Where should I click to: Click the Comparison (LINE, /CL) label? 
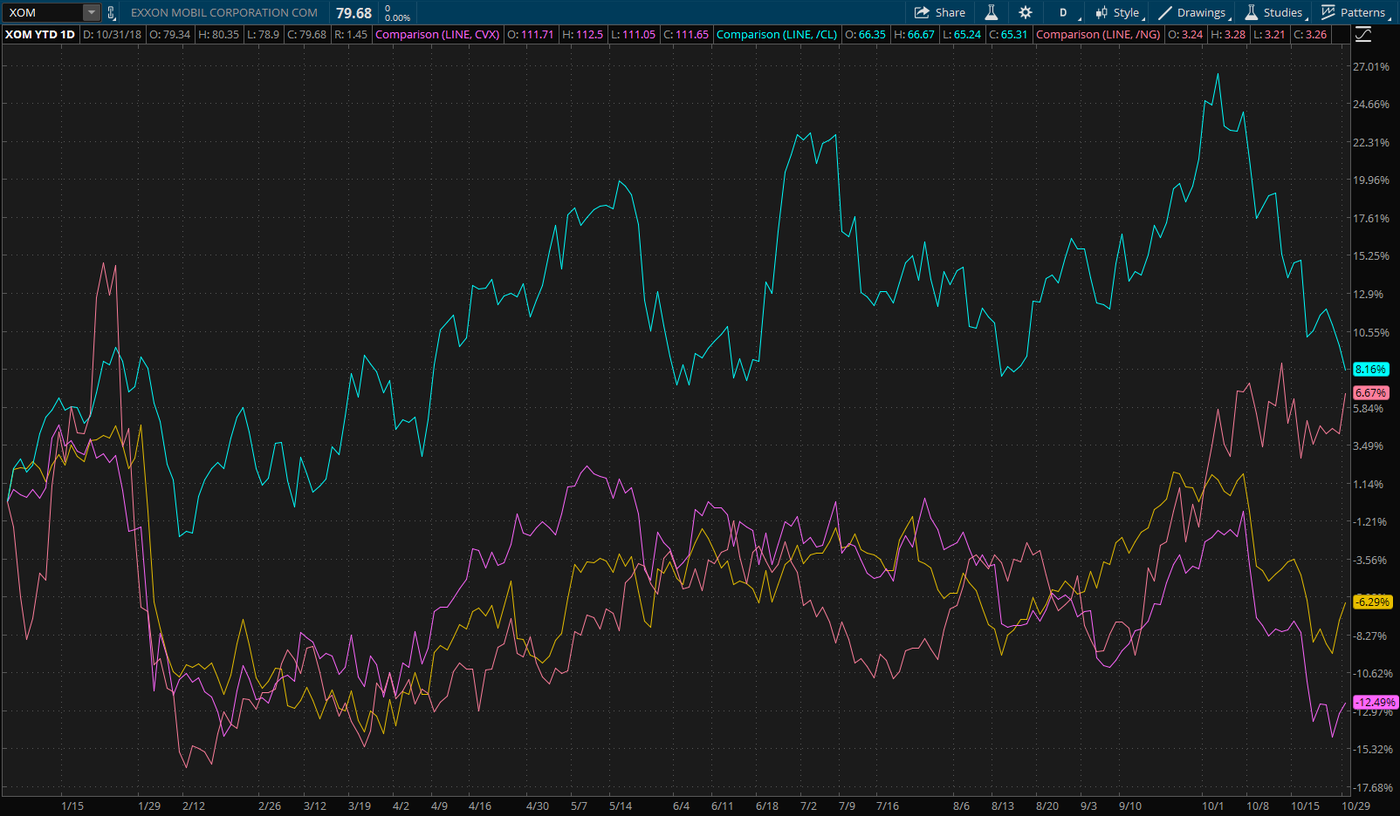(777, 34)
